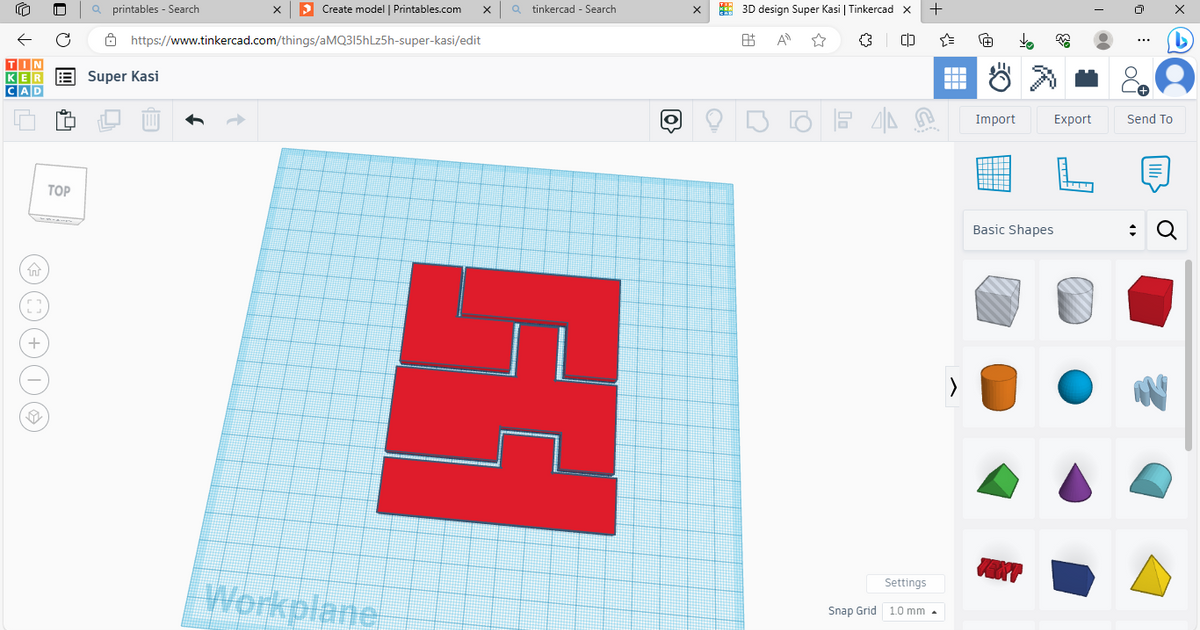This screenshot has width=1200, height=630.
Task: Switch to Blocks editor with the pickaxe icon
Action: click(x=1043, y=77)
